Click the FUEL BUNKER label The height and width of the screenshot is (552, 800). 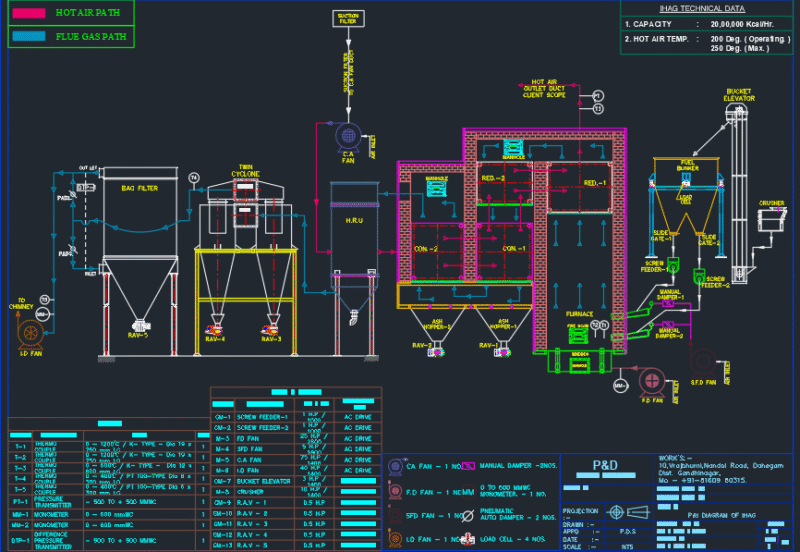pyautogui.click(x=687, y=165)
